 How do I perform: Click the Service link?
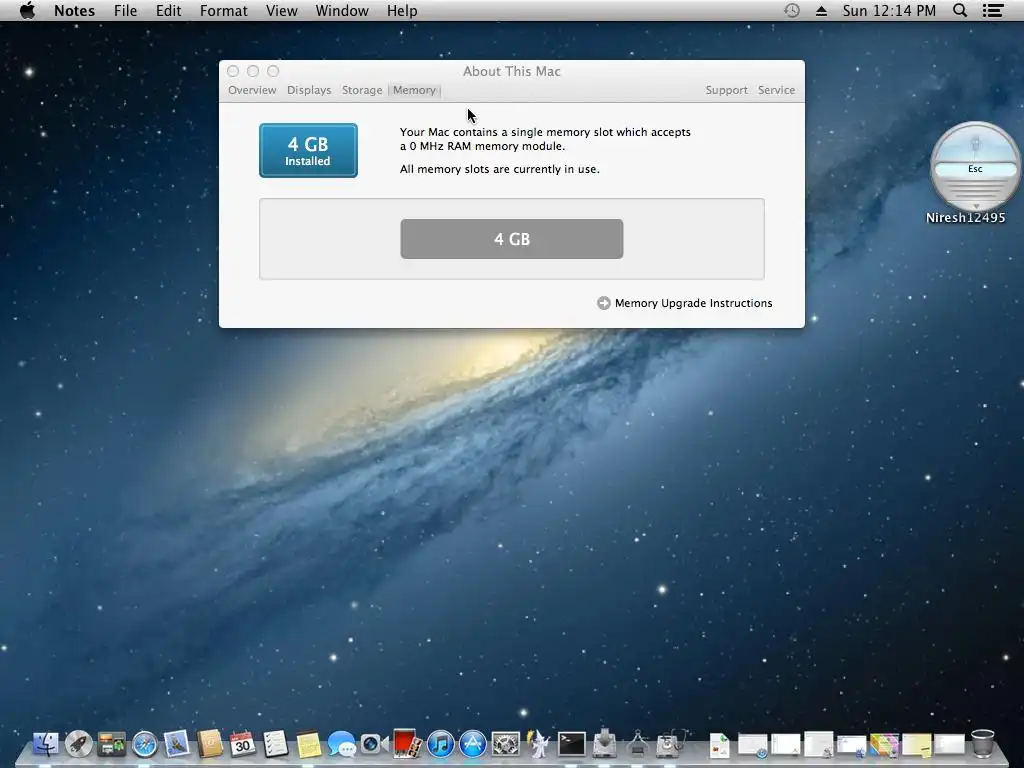coord(776,90)
